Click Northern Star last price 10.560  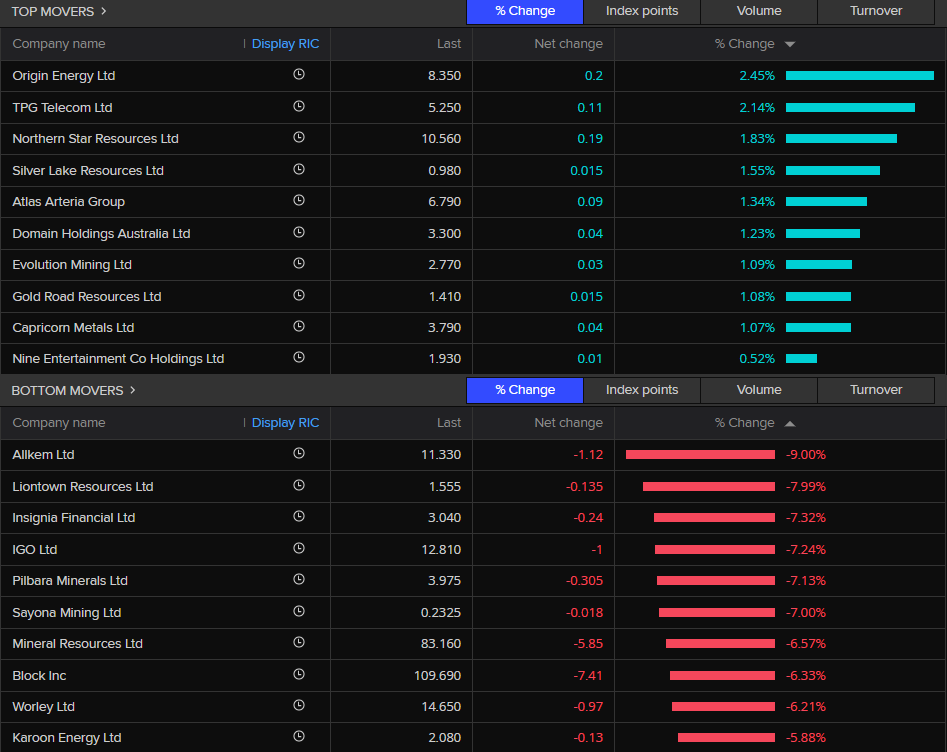tap(441, 139)
